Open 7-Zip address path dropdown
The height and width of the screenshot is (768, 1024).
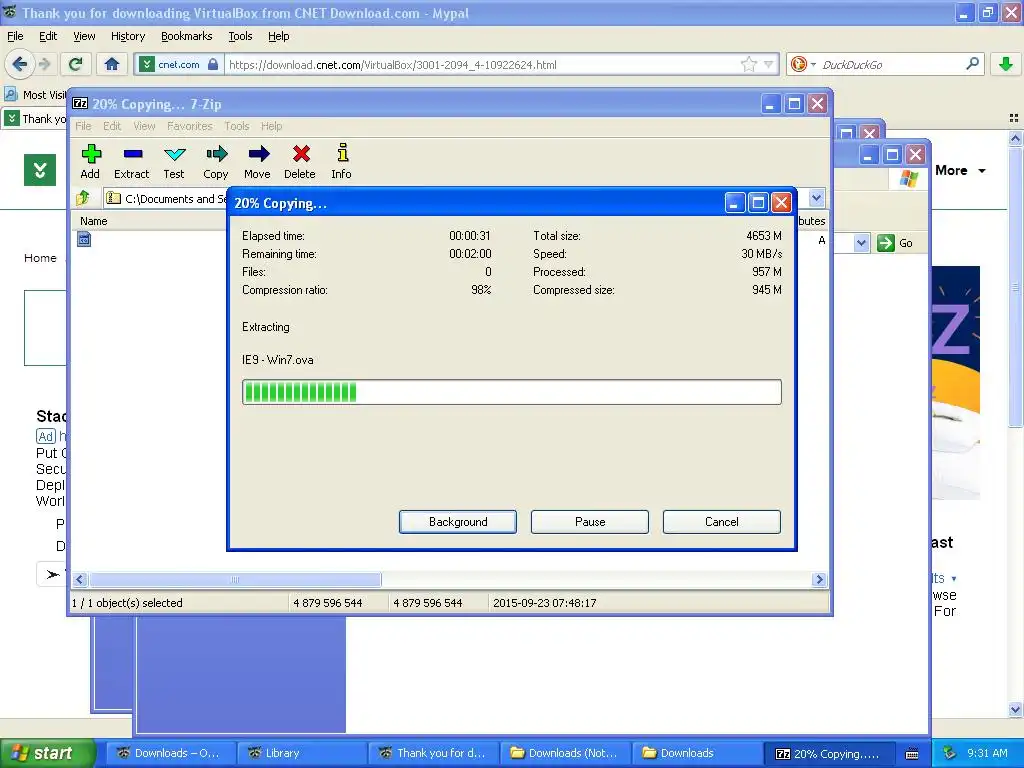[x=816, y=198]
